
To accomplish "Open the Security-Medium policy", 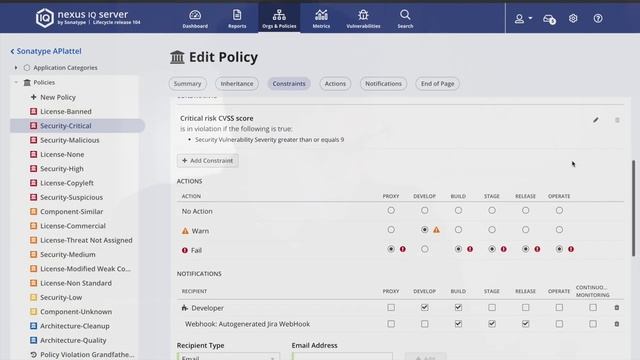I will point(68,254).
